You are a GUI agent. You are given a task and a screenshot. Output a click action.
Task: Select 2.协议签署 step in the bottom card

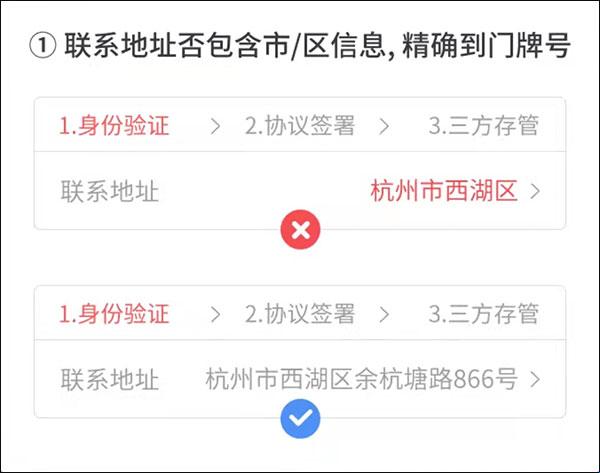pyautogui.click(x=300, y=314)
